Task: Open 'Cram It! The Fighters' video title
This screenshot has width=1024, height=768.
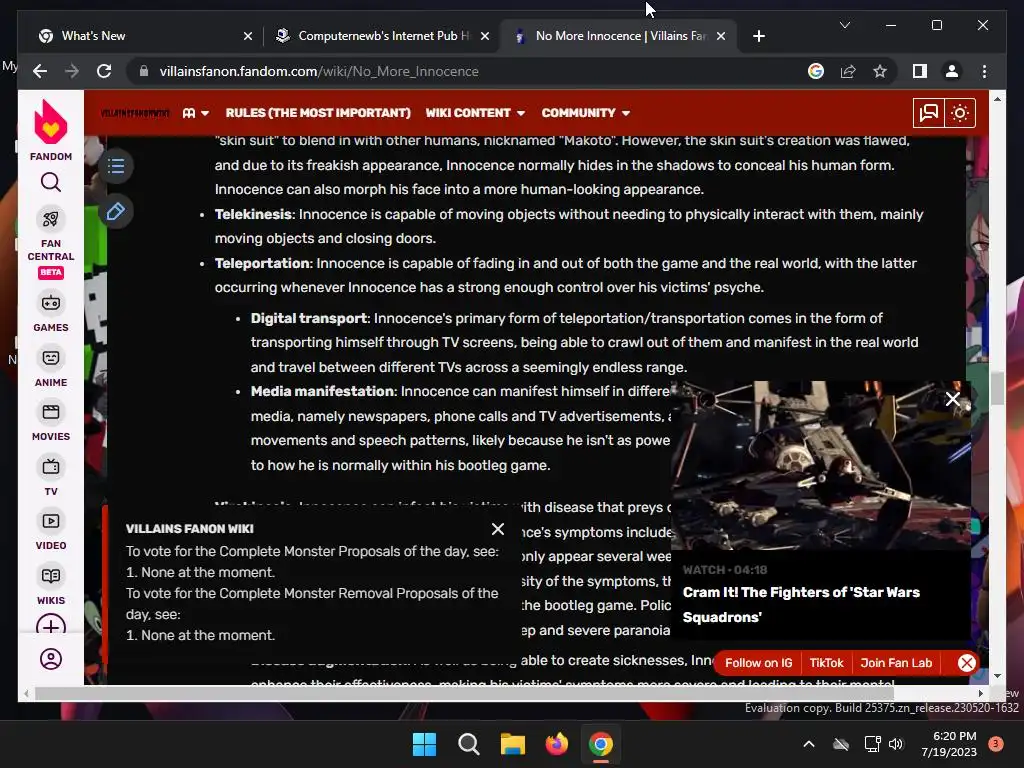Action: (x=801, y=605)
